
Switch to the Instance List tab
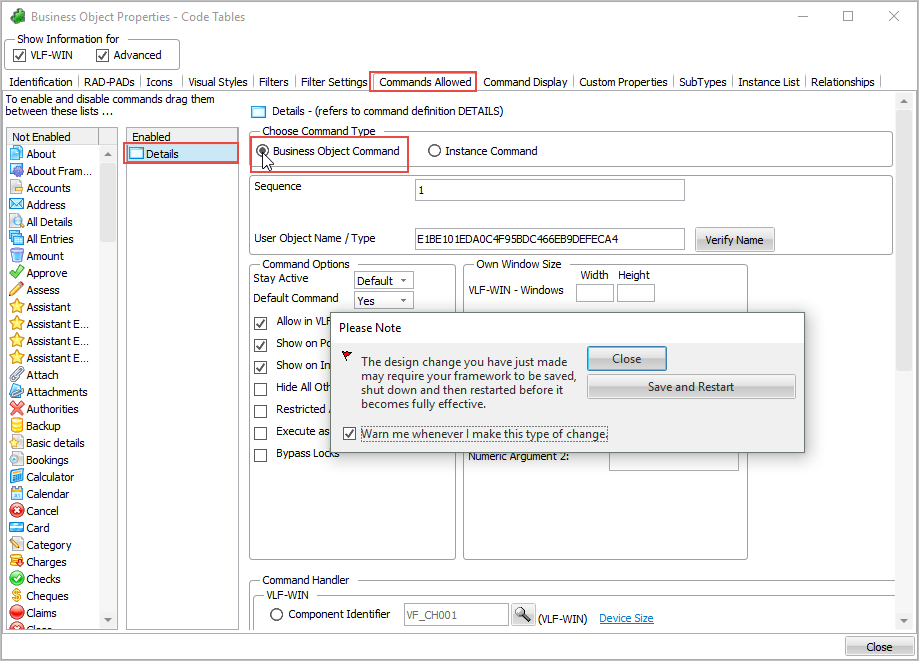(768, 82)
